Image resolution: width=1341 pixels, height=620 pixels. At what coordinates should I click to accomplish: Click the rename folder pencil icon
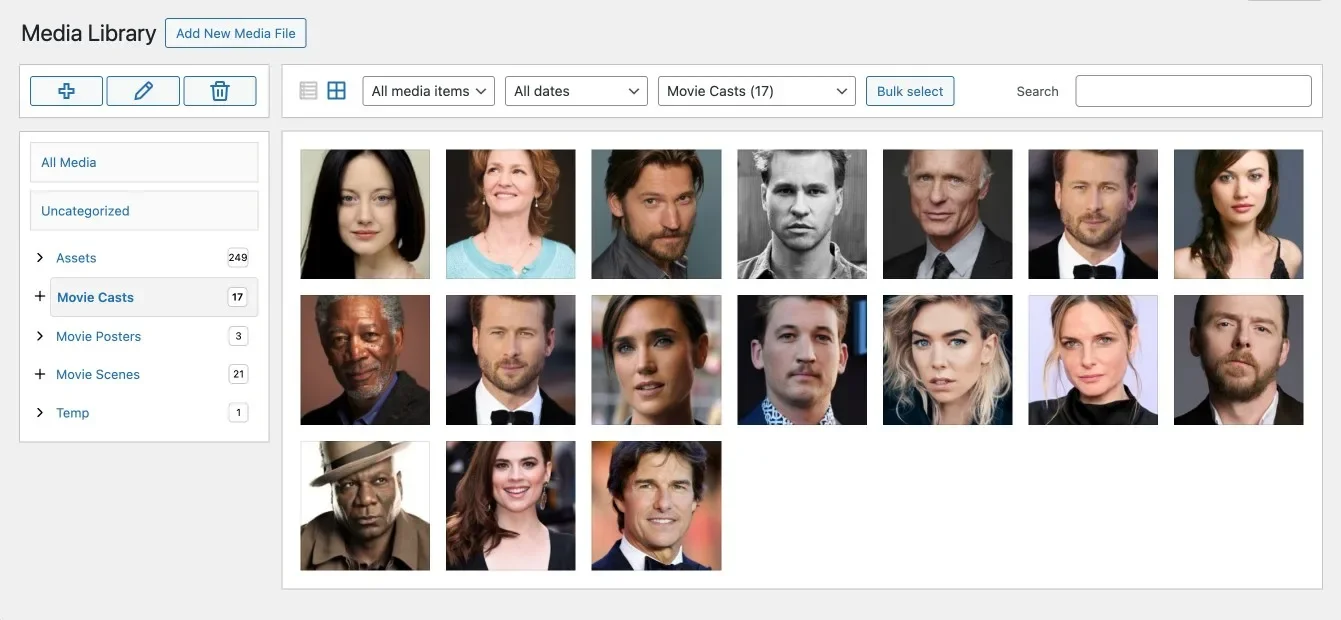pos(143,91)
